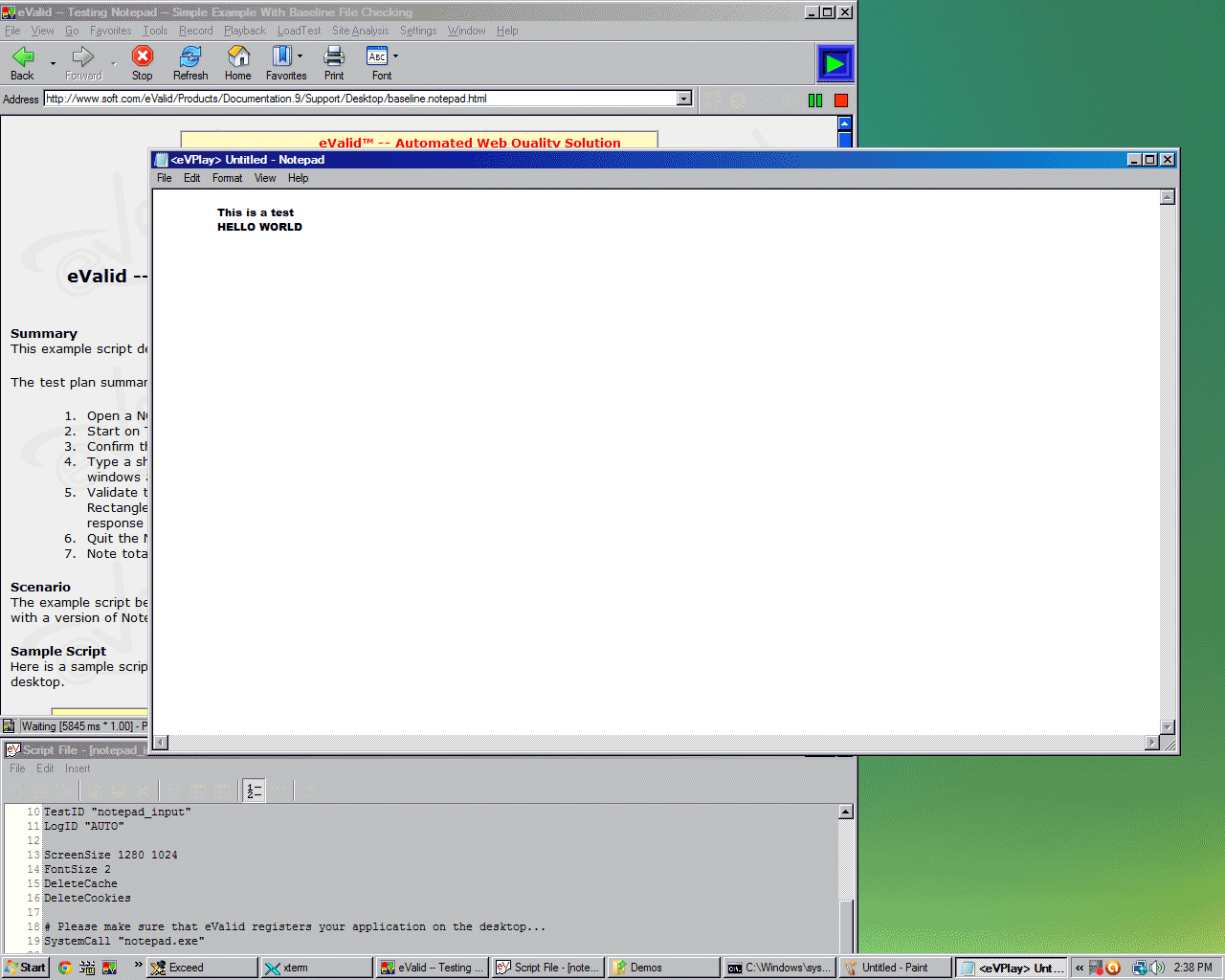1225x980 pixels.
Task: Expand hidden tray icons with double chevron
Action: [x=1080, y=968]
